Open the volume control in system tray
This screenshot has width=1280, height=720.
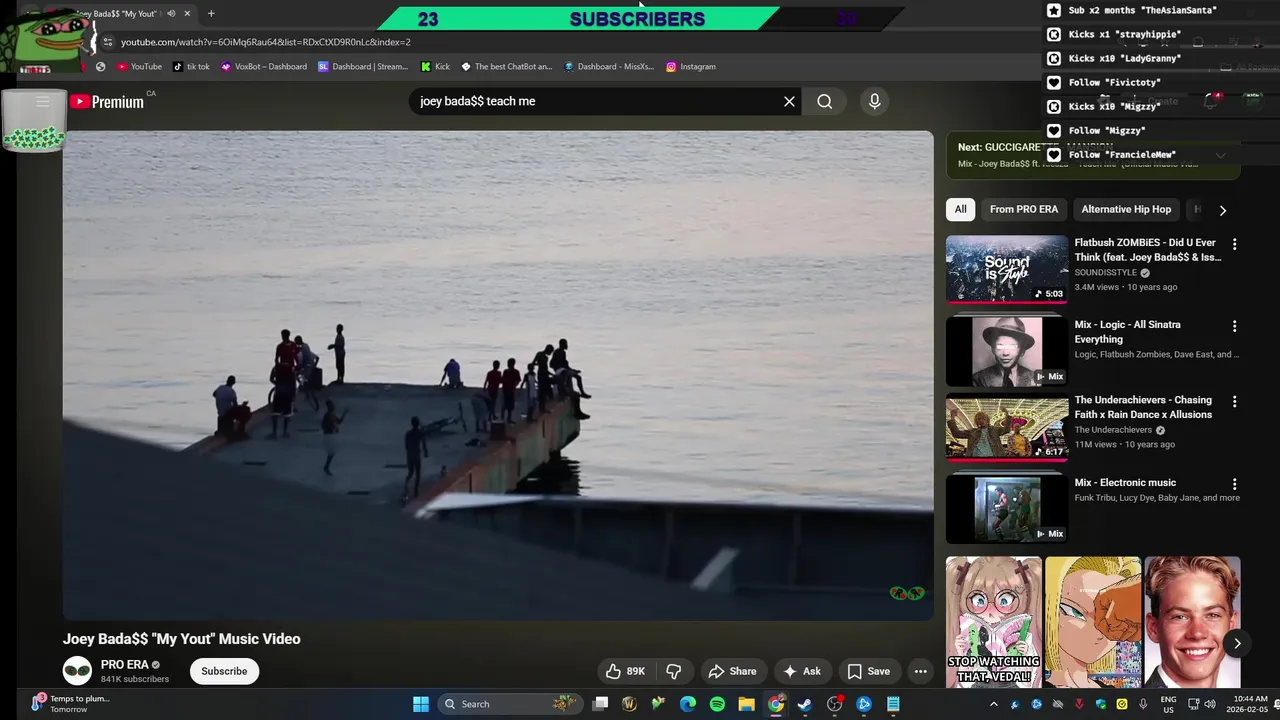[x=1210, y=704]
